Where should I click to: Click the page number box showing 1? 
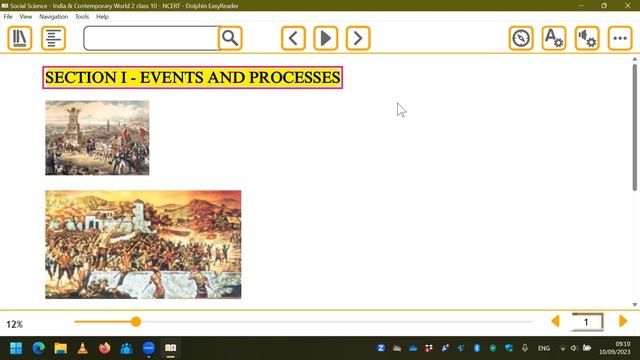click(x=587, y=322)
